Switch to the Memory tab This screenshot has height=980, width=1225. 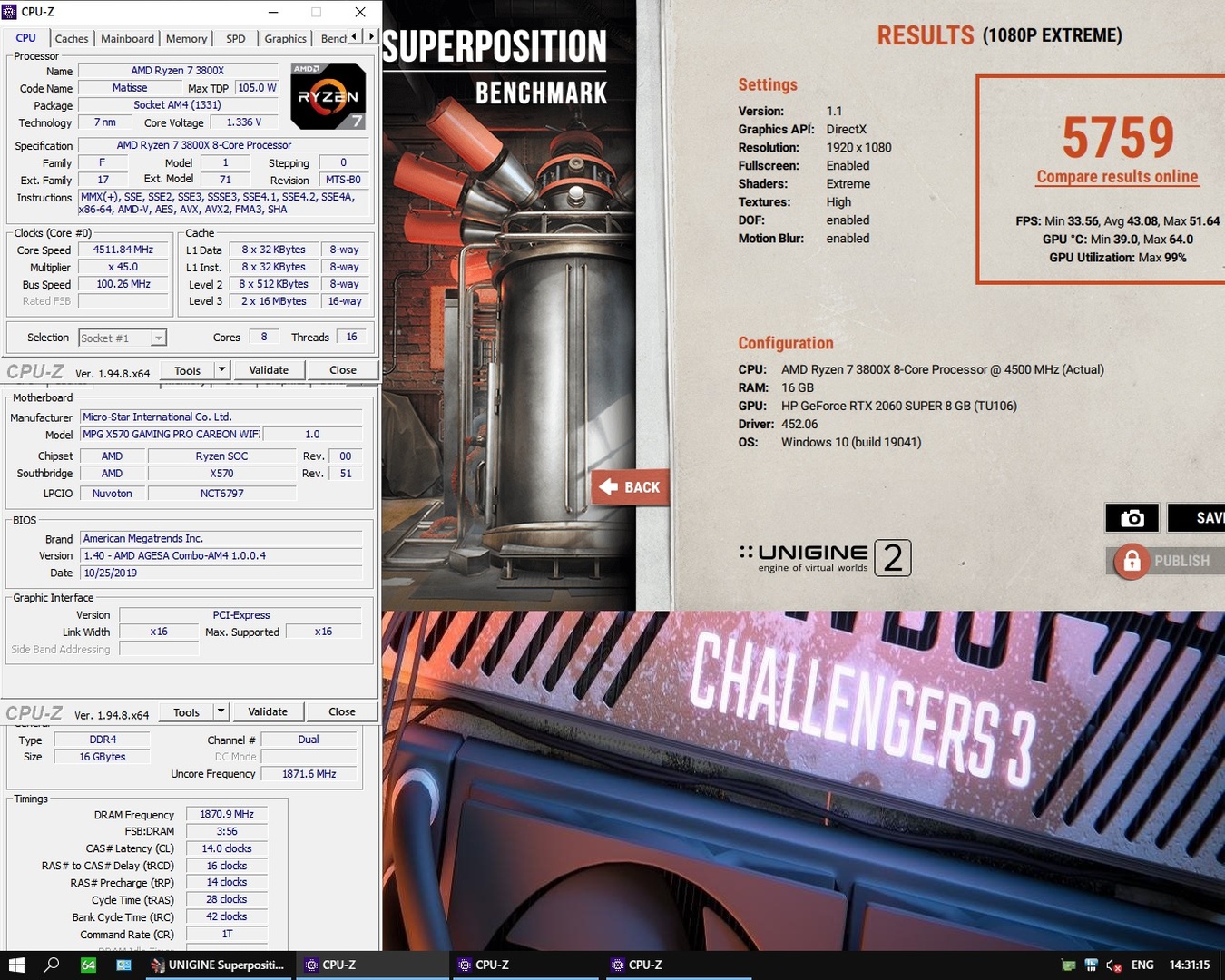[186, 39]
